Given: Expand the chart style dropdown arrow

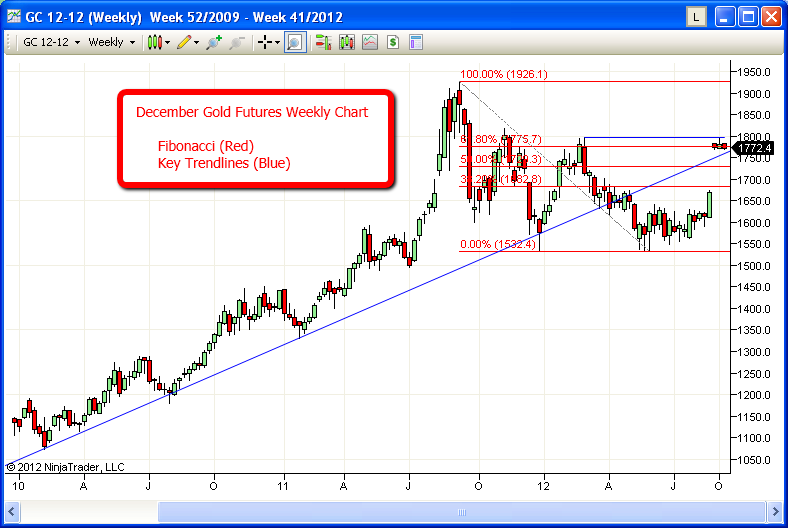Looking at the screenshot, I should pos(167,42).
